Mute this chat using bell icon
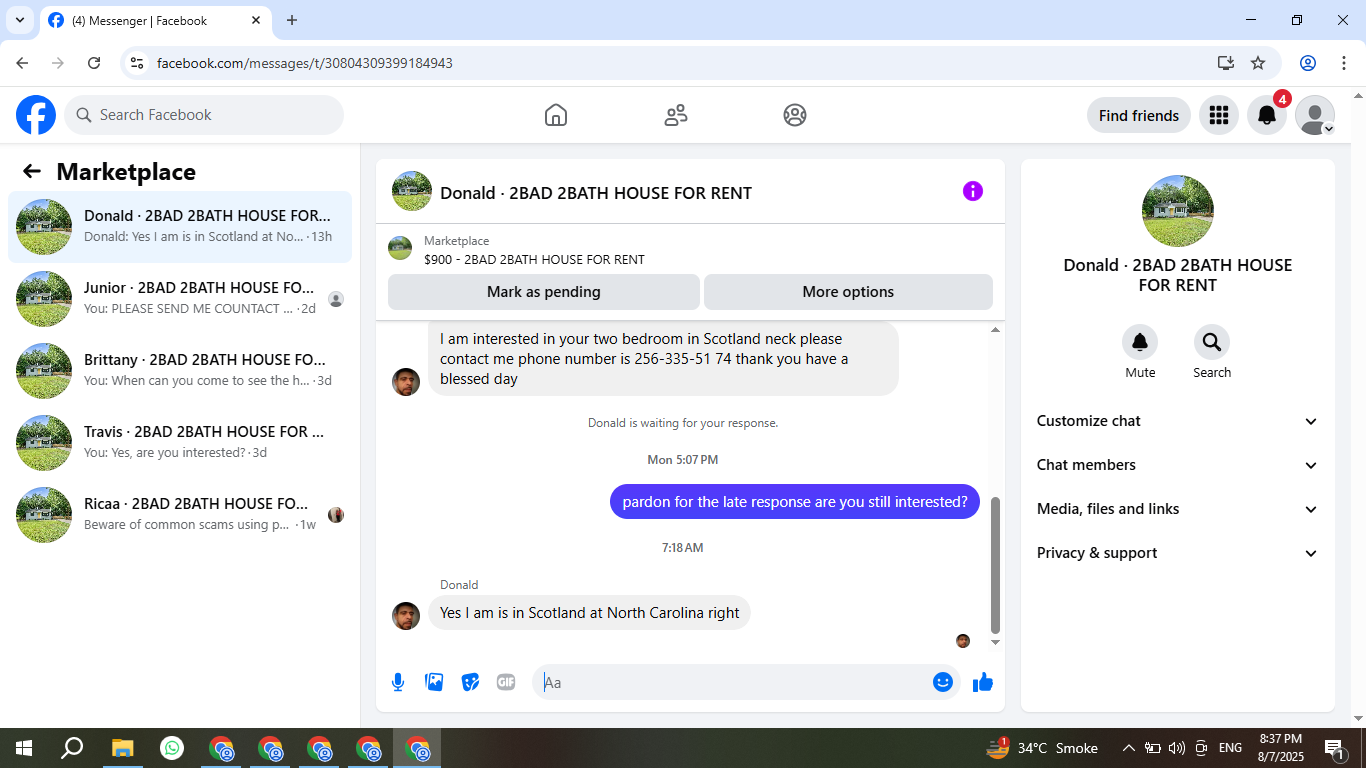This screenshot has width=1366, height=768. point(1140,342)
